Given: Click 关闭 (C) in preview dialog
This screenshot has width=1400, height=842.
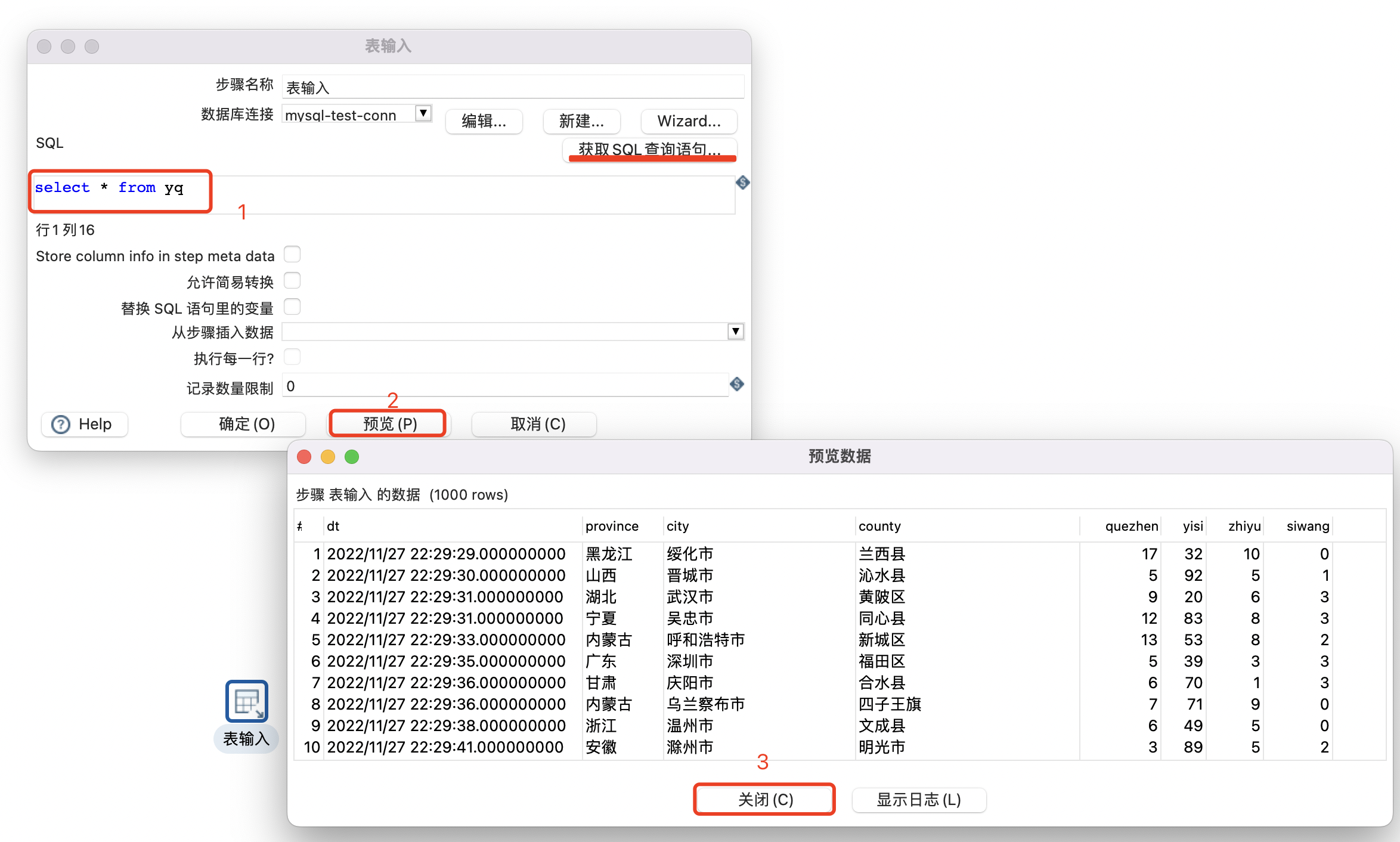Looking at the screenshot, I should (764, 800).
